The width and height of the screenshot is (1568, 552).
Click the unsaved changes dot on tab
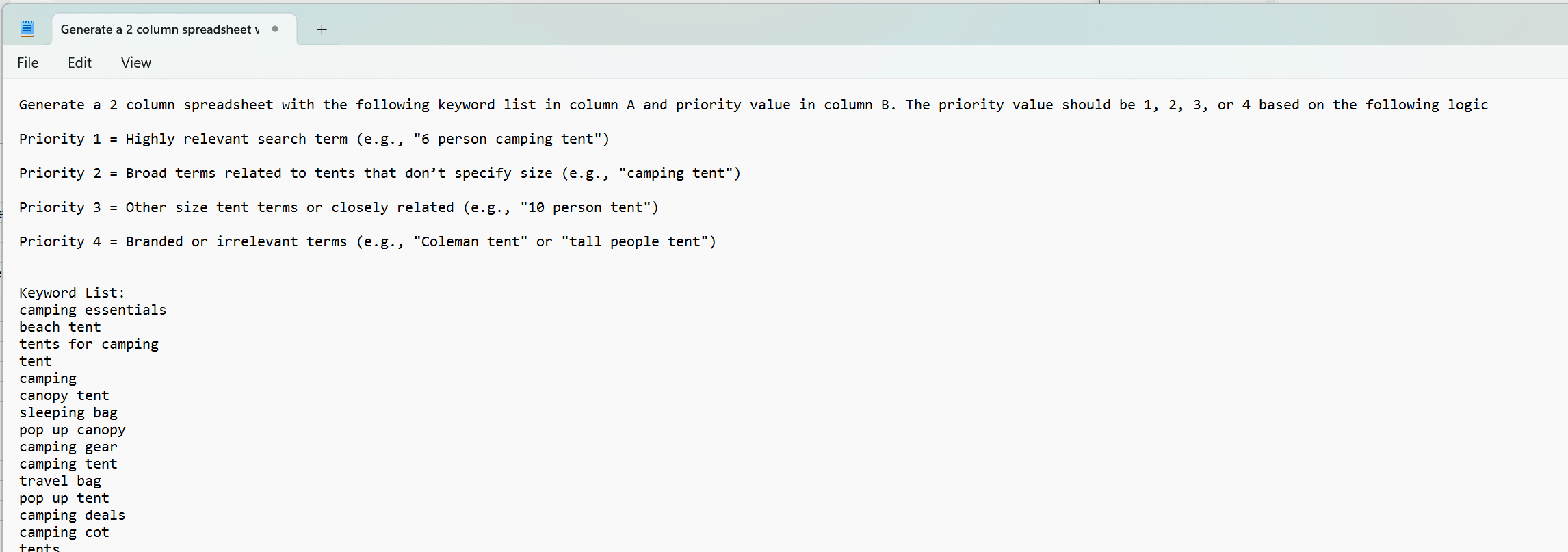pos(275,29)
